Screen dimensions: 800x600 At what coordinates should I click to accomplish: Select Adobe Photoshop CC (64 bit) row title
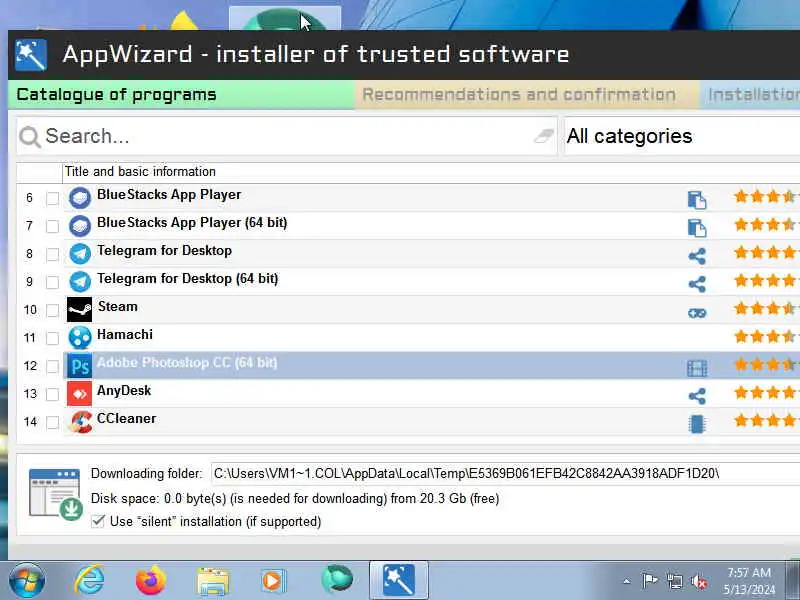point(187,363)
